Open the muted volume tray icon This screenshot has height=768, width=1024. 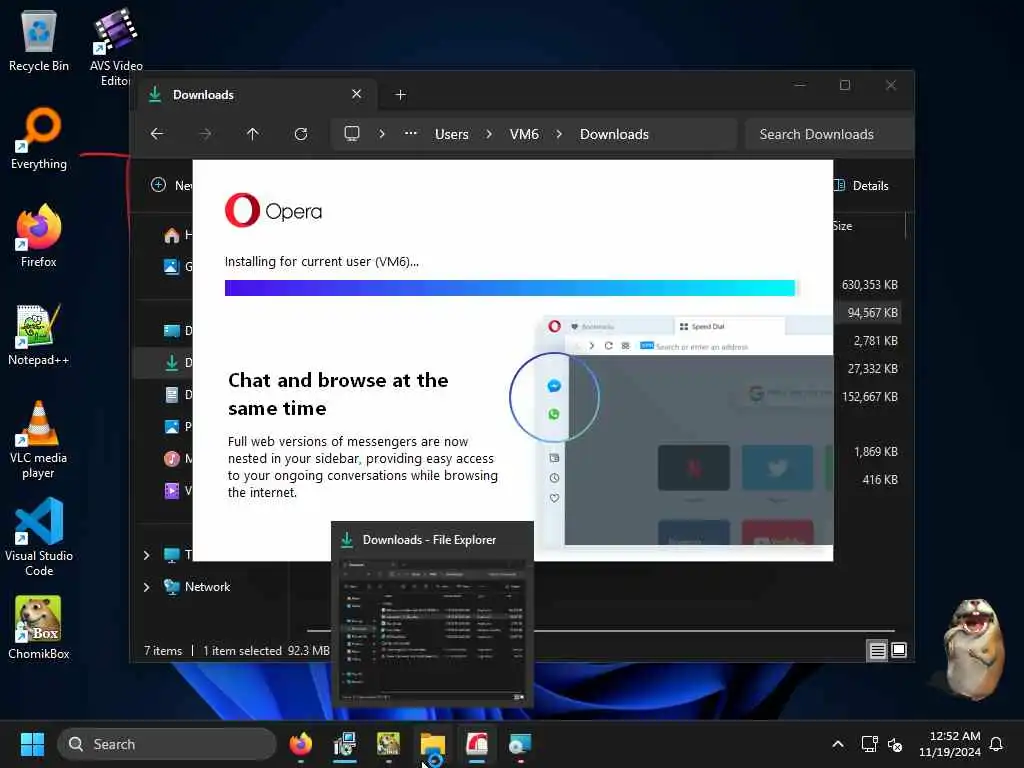pos(895,744)
